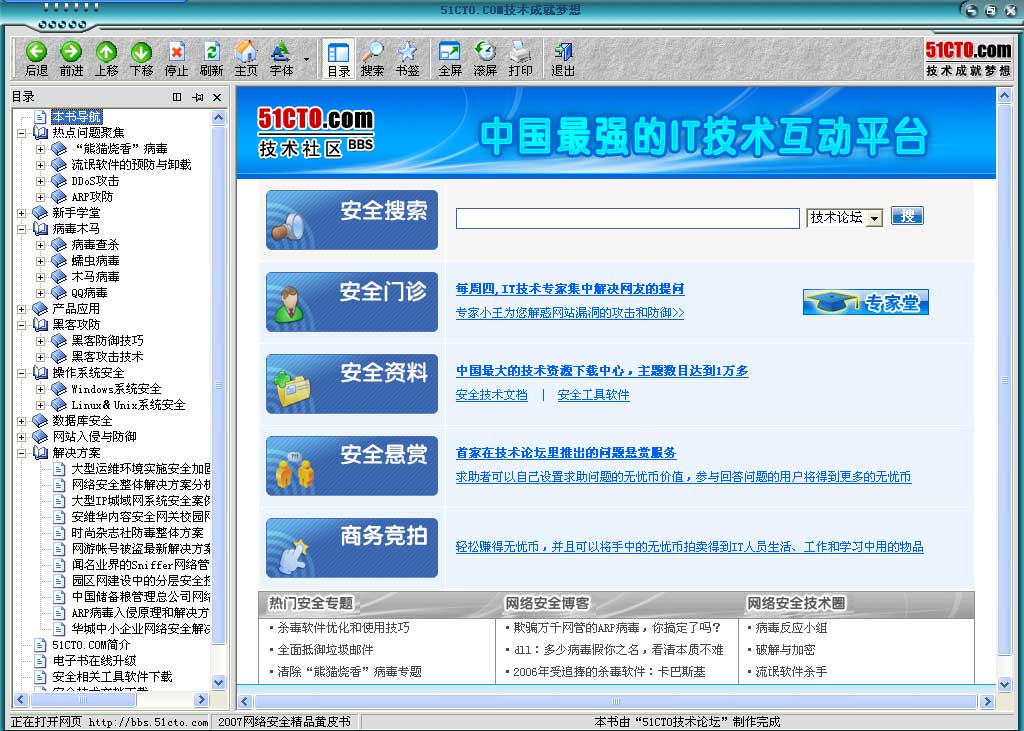The width and height of the screenshot is (1024, 731).
Task: Go to 主页 home icon
Action: tap(246, 52)
